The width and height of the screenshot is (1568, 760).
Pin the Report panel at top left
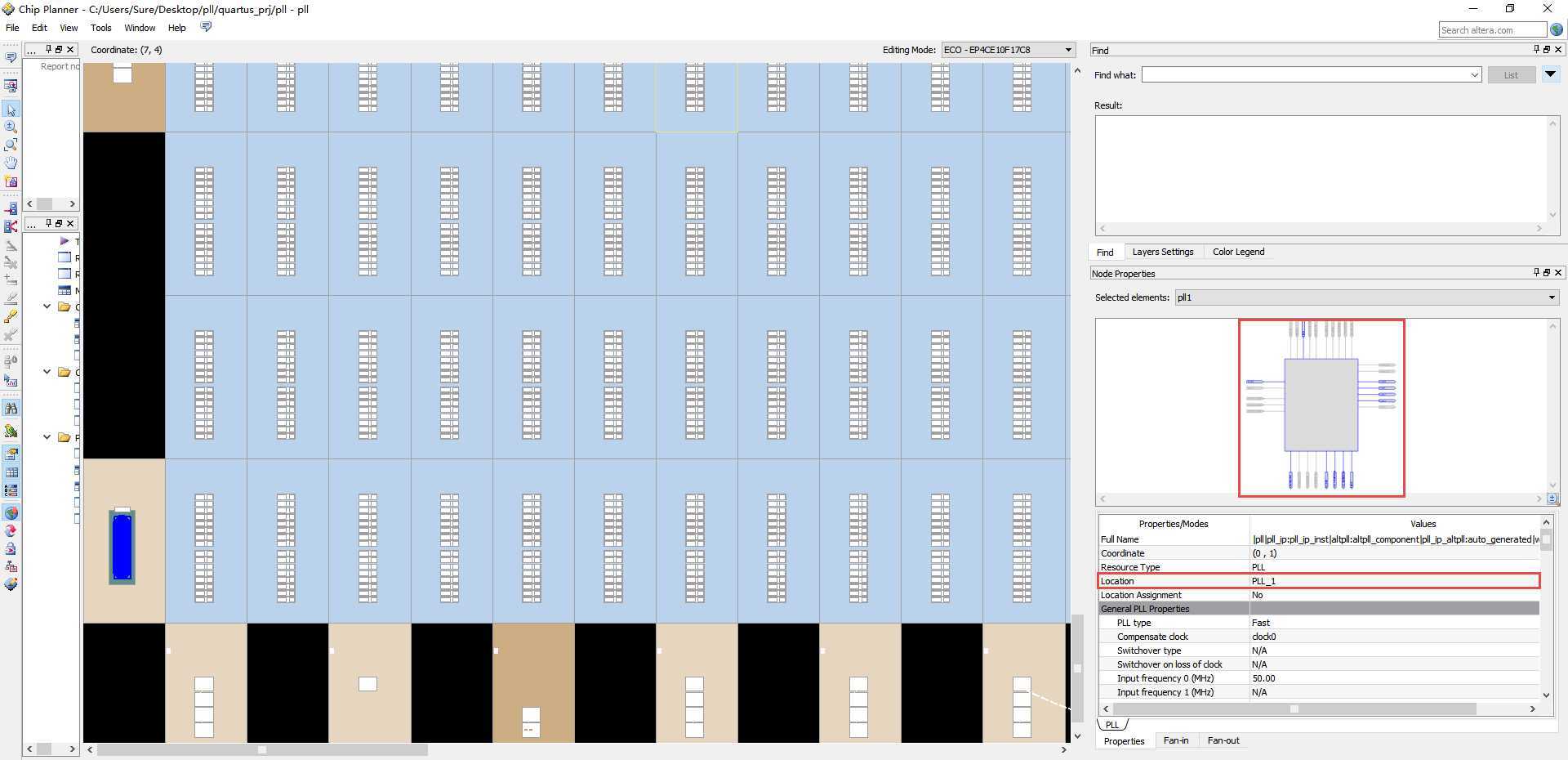tap(48, 50)
